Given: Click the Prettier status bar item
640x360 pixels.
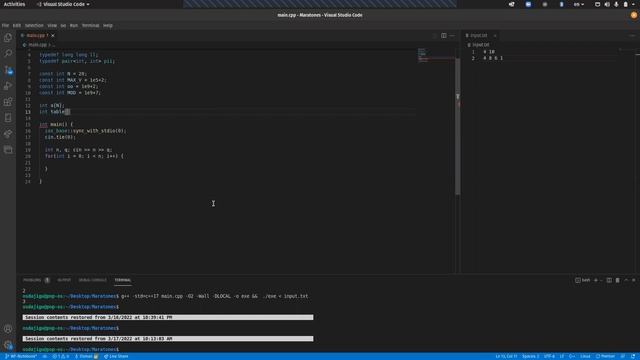Looking at the screenshot, I should coord(605,356).
